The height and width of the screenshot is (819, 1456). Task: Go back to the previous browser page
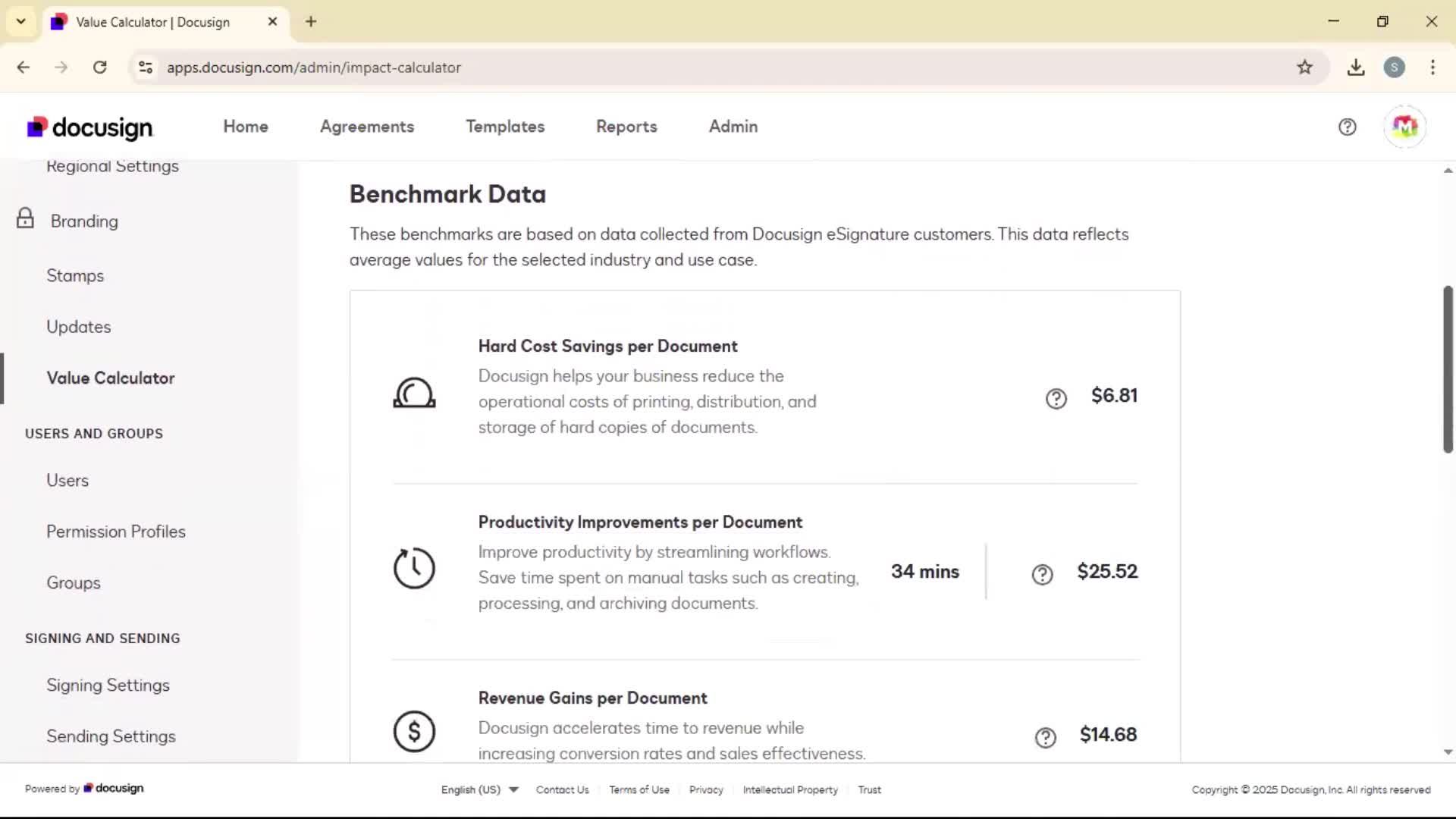coord(24,67)
